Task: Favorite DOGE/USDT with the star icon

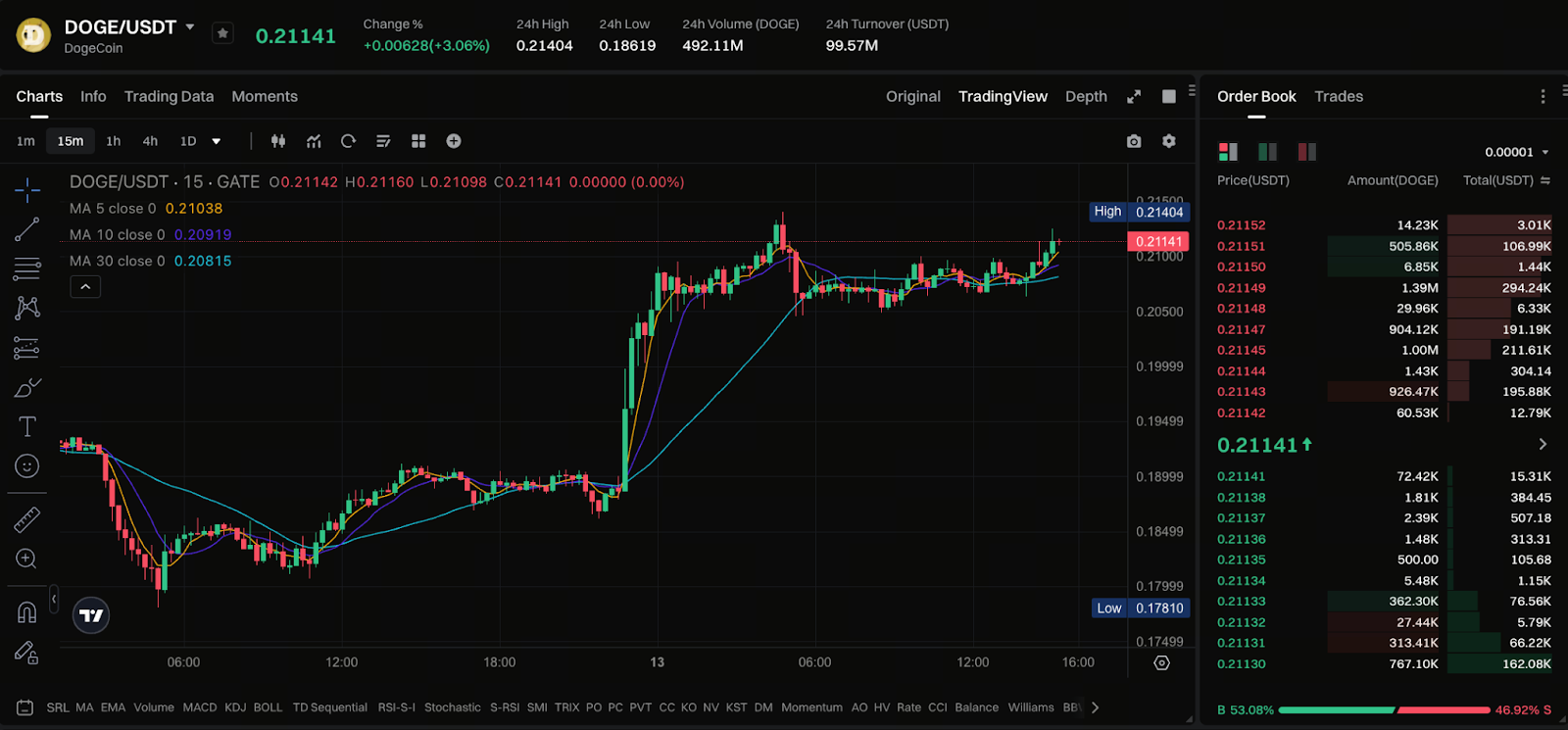Action: (223, 33)
